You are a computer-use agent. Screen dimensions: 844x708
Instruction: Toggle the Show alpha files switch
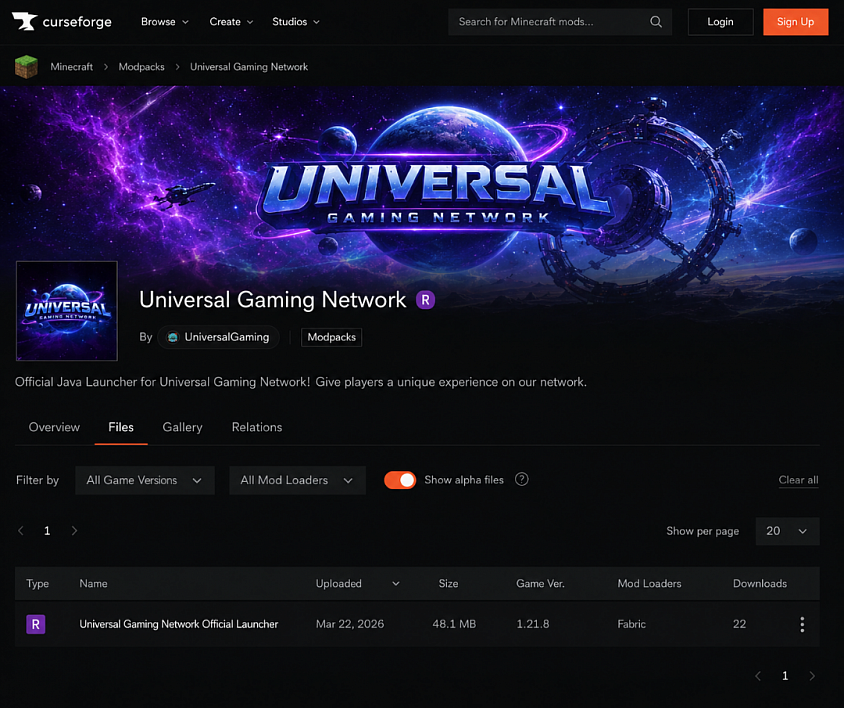coord(400,480)
